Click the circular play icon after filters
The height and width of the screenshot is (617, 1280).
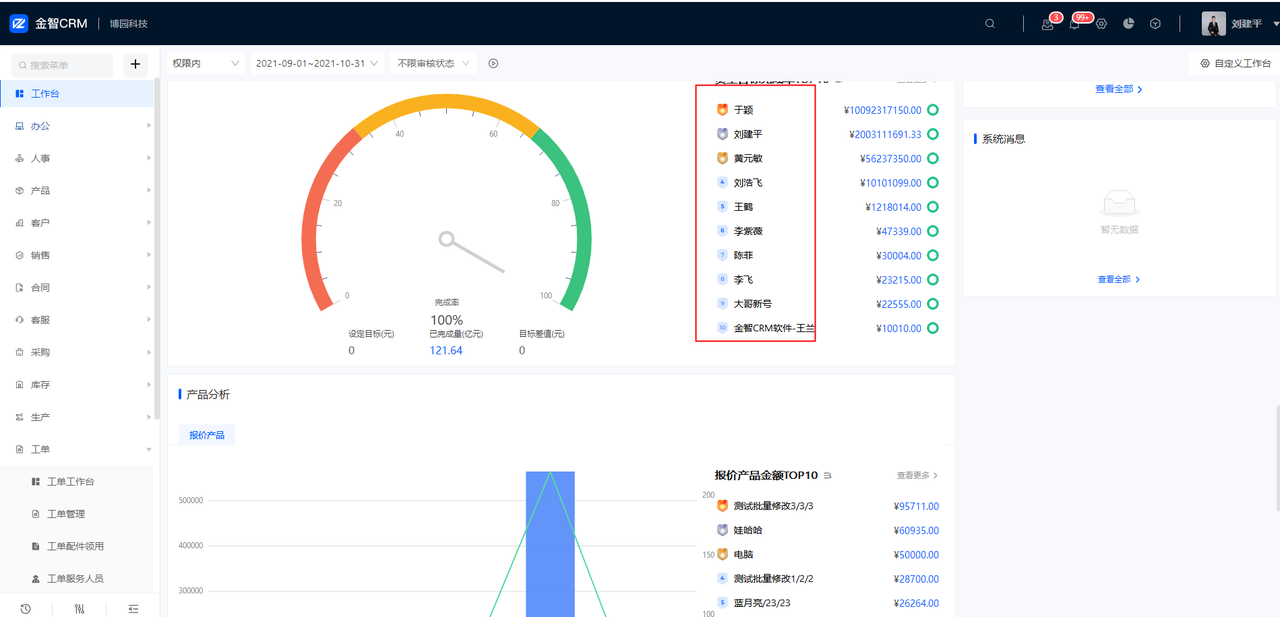[x=493, y=63]
